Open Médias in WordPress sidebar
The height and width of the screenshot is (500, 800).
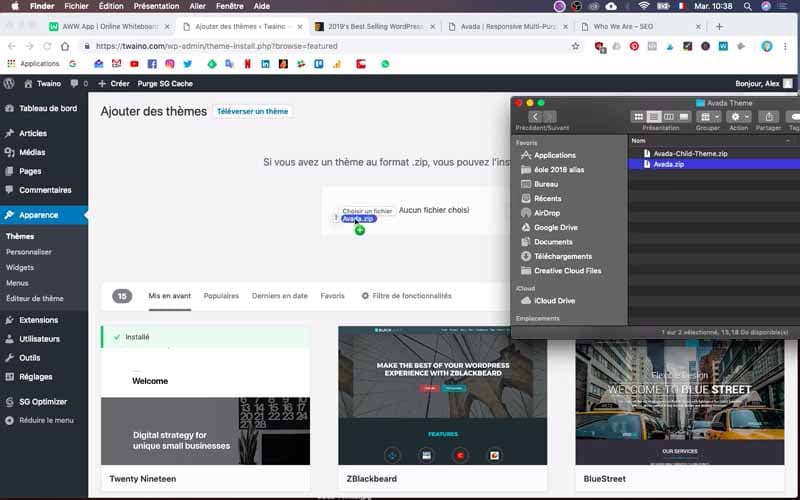44,152
